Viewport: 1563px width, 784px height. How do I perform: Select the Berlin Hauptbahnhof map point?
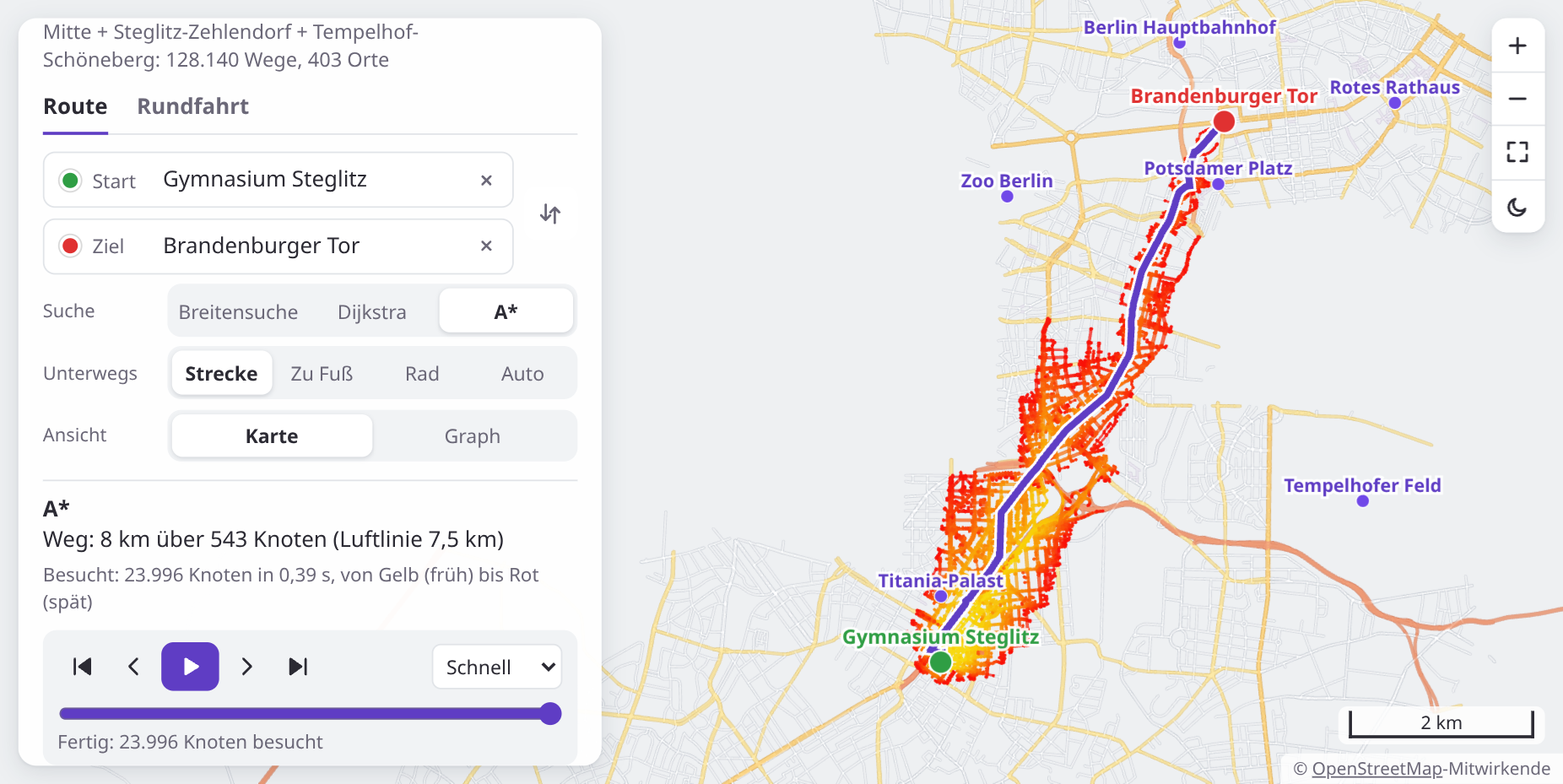coord(1180,43)
